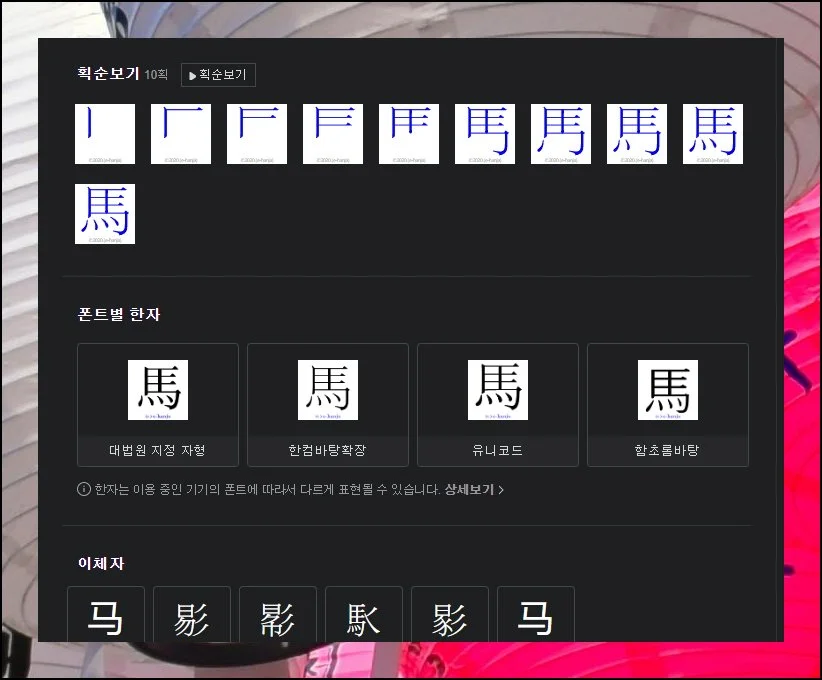
Task: Select the 유니코드 font card
Action: point(498,405)
